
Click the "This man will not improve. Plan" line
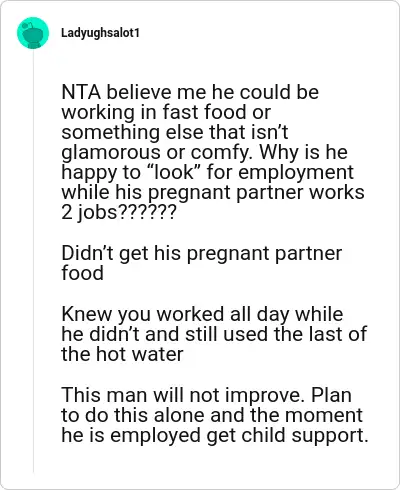[x=206, y=395]
